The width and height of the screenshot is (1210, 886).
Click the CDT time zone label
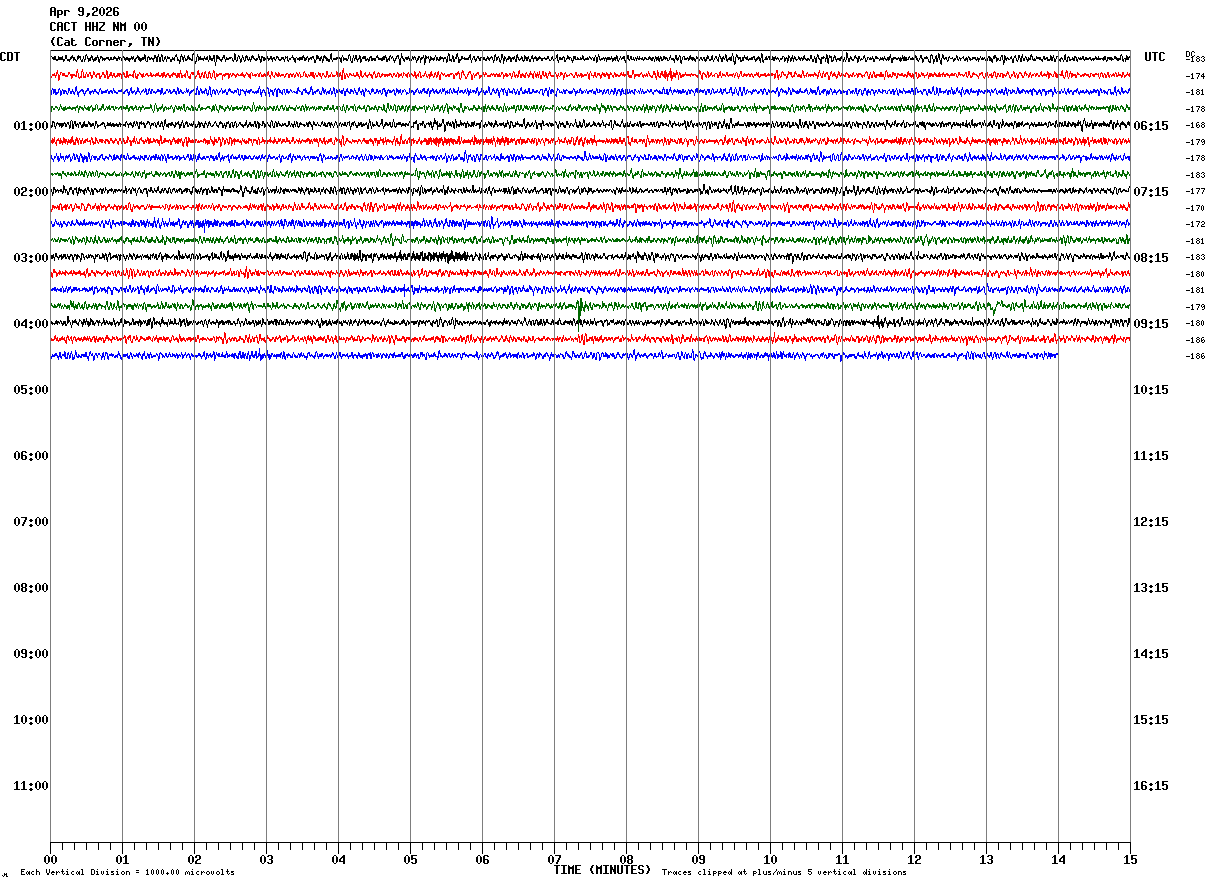click(10, 57)
